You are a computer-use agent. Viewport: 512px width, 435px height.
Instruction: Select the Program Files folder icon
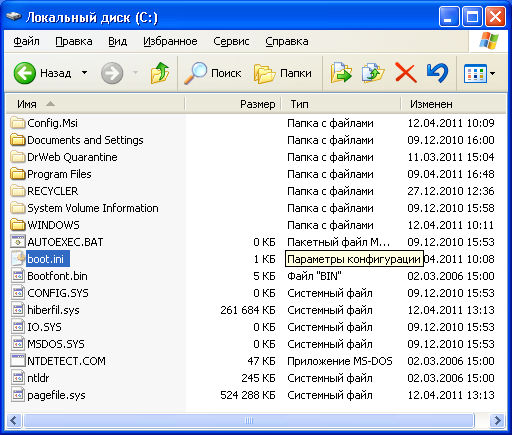click(x=18, y=174)
